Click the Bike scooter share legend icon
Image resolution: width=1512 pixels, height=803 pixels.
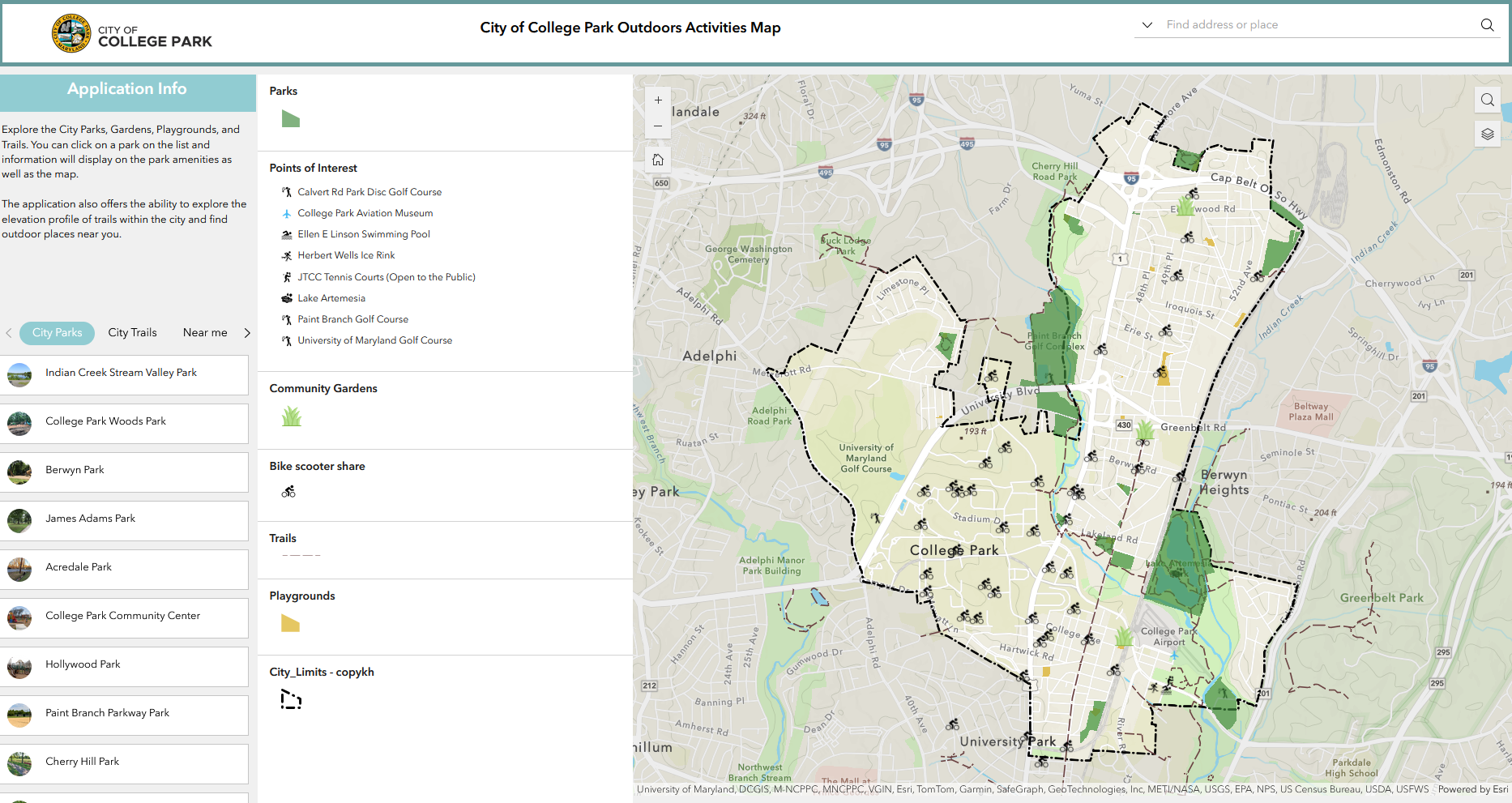tap(288, 492)
